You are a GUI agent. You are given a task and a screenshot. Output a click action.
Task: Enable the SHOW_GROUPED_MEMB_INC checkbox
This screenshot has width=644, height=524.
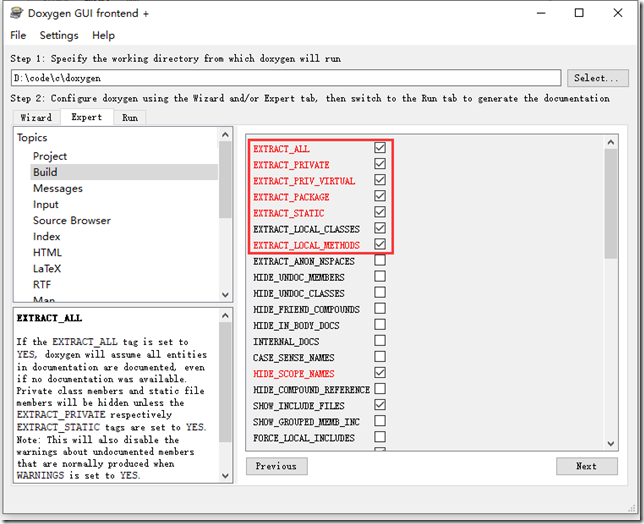pyautogui.click(x=380, y=421)
